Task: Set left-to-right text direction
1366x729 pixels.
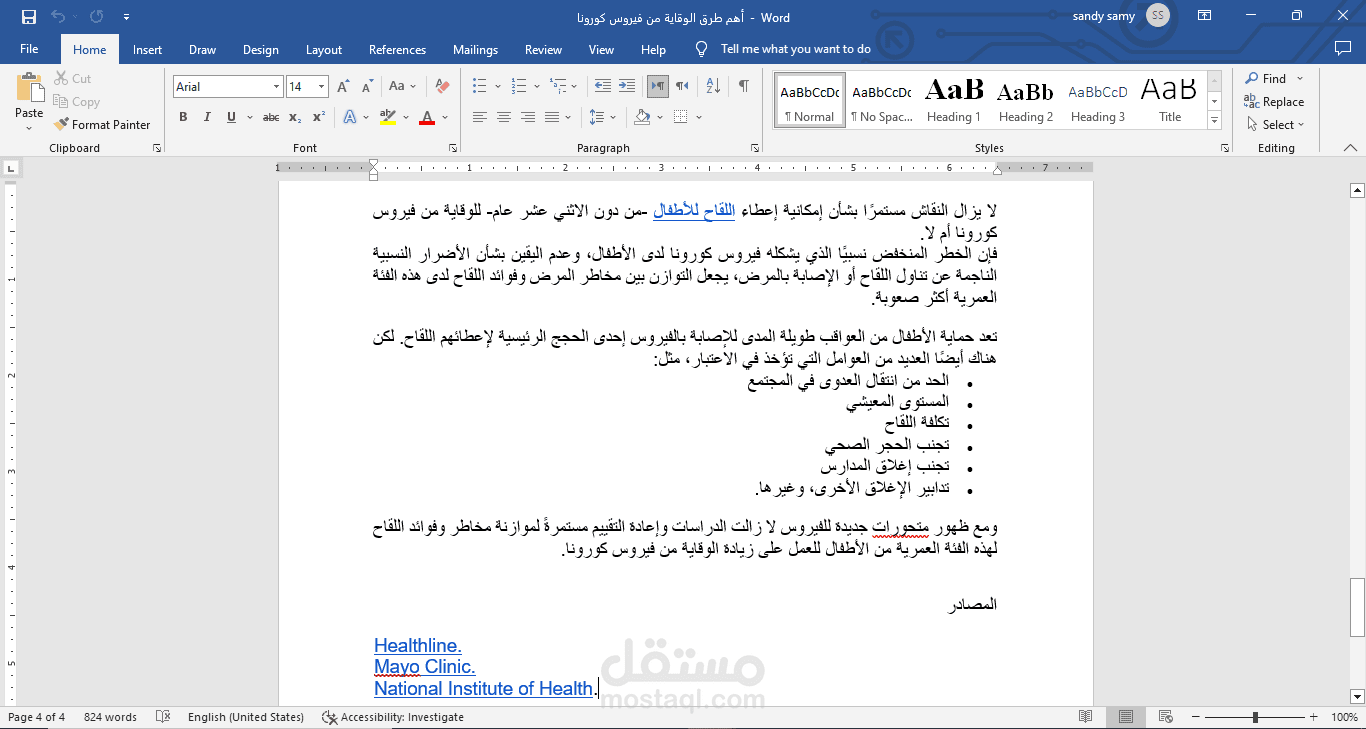Action: pyautogui.click(x=657, y=87)
